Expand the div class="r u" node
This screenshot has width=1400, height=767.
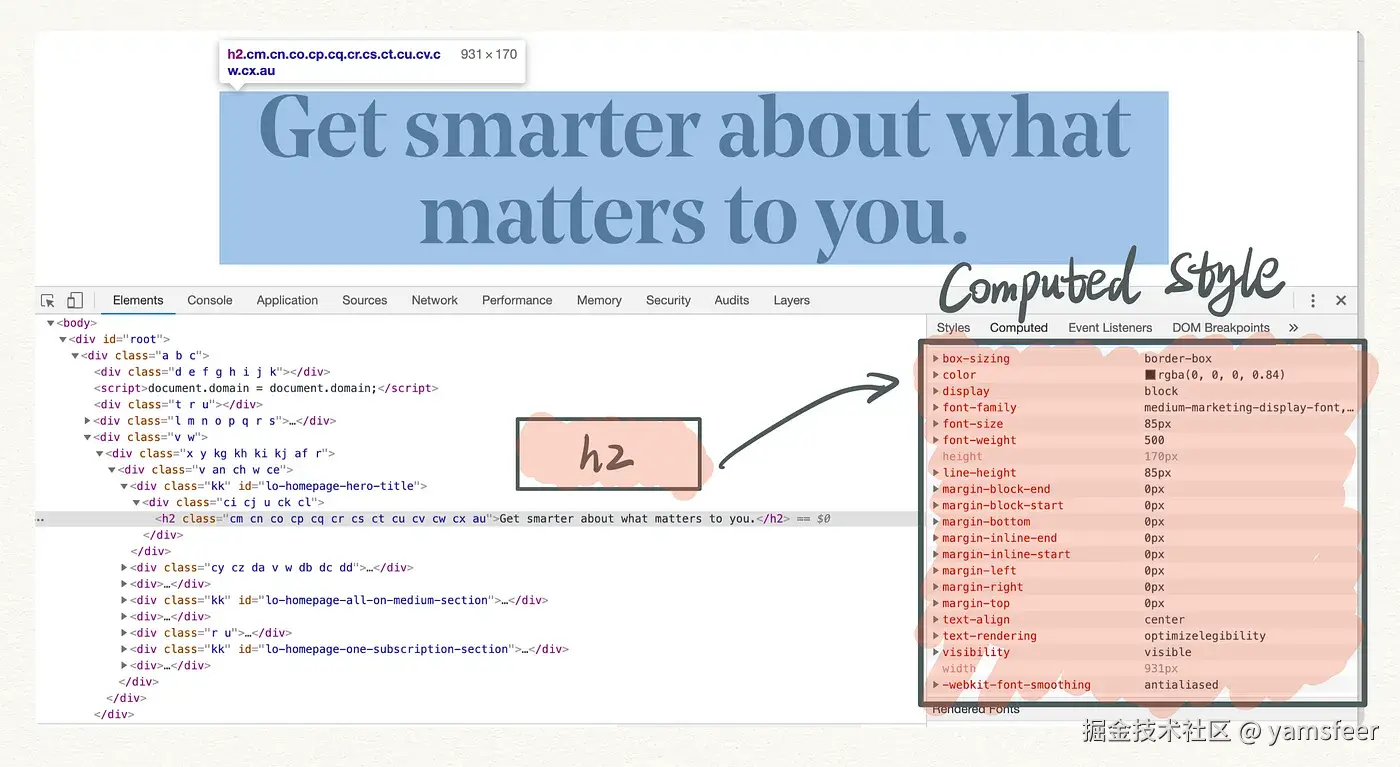(x=124, y=633)
